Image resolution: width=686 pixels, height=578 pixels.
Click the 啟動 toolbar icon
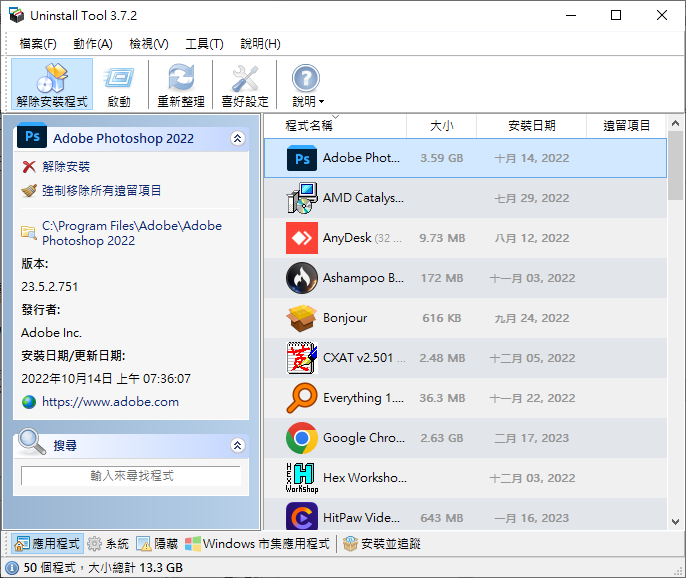(x=119, y=84)
